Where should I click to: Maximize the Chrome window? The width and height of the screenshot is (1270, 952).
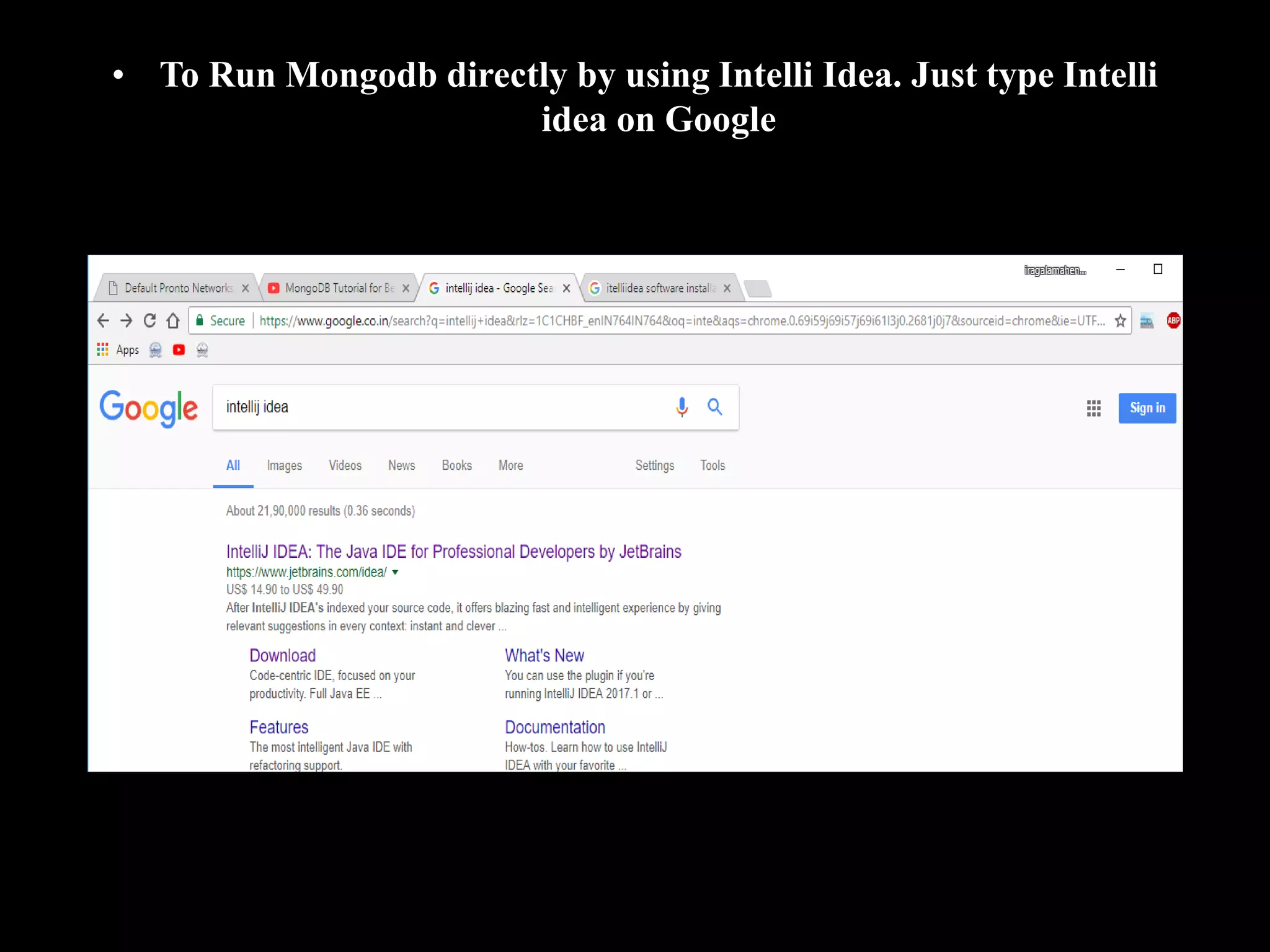point(1158,269)
